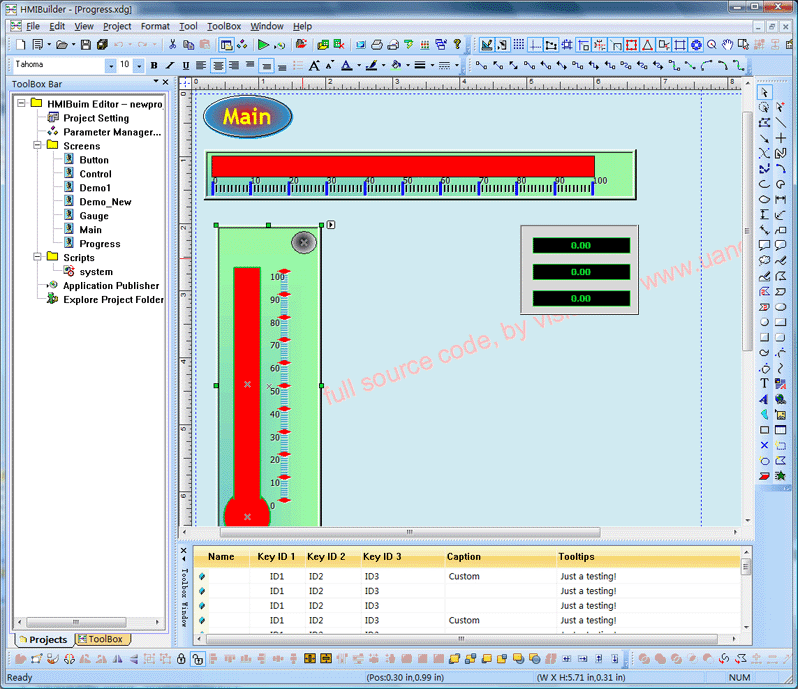
Task: Select the pointer selection tool in the right palette
Action: tap(765, 93)
